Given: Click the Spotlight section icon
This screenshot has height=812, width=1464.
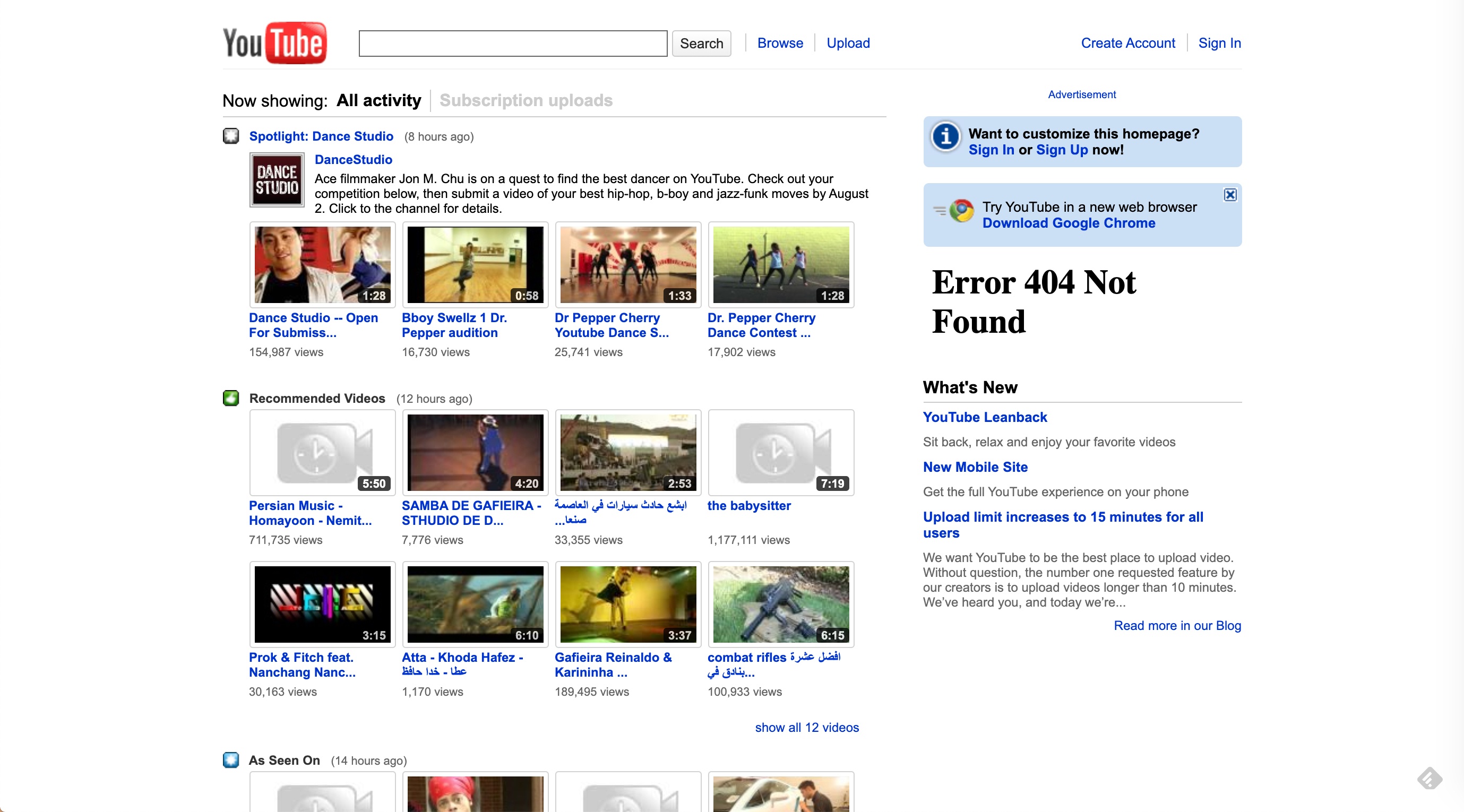Looking at the screenshot, I should click(231, 136).
